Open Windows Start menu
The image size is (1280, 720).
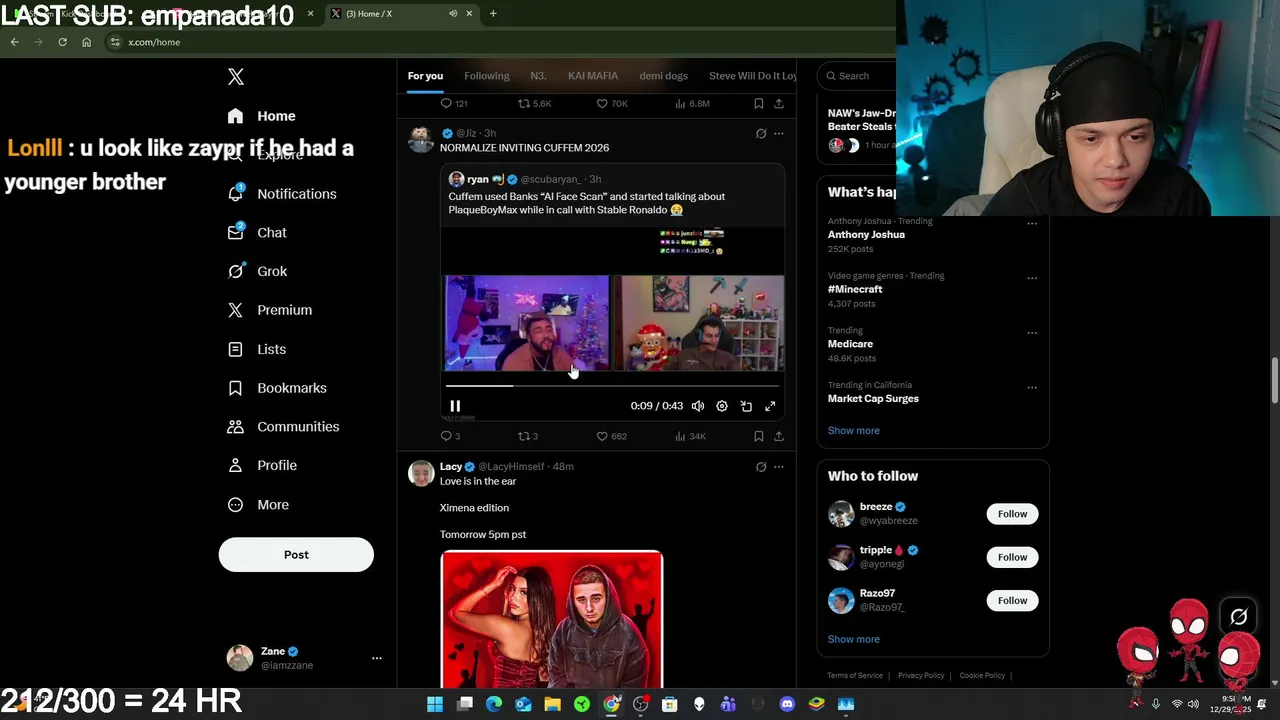435,705
